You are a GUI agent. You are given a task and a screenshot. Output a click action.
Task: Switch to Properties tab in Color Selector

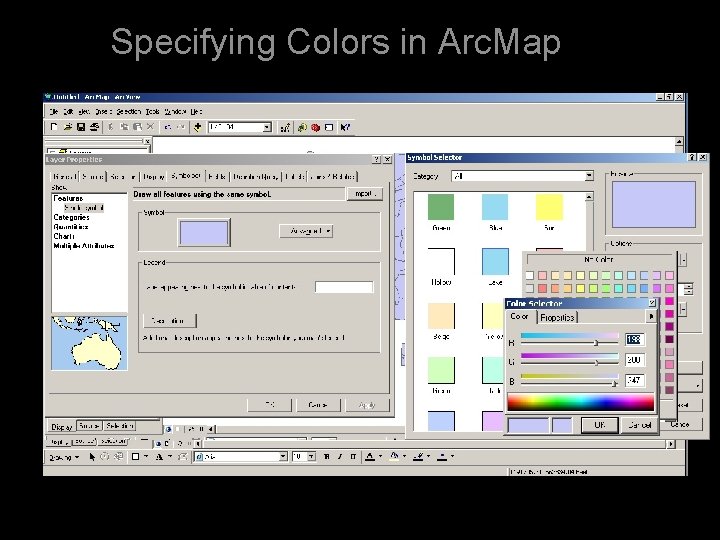point(557,317)
